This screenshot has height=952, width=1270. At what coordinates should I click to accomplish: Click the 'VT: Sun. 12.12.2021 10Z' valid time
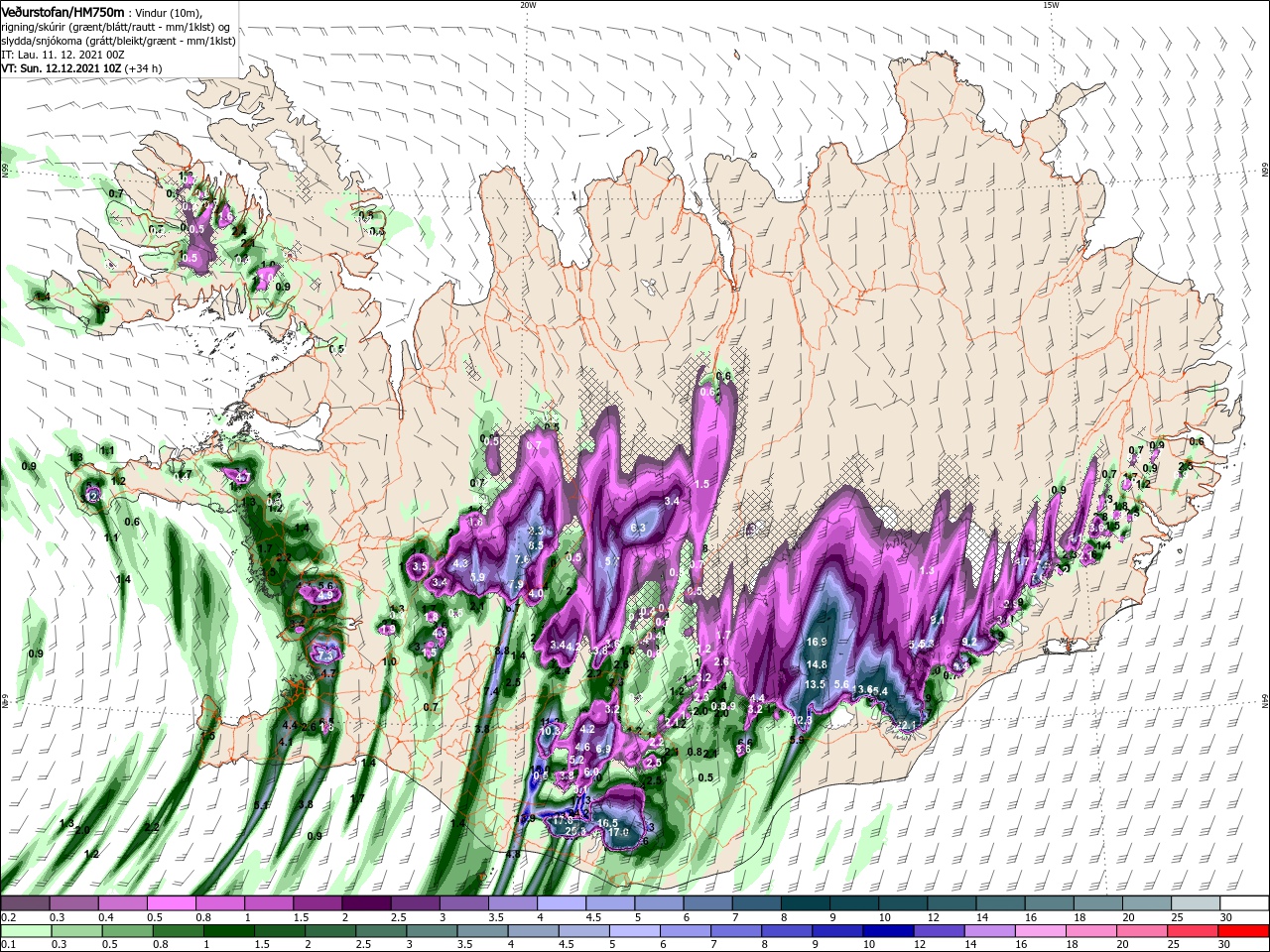pyautogui.click(x=60, y=68)
